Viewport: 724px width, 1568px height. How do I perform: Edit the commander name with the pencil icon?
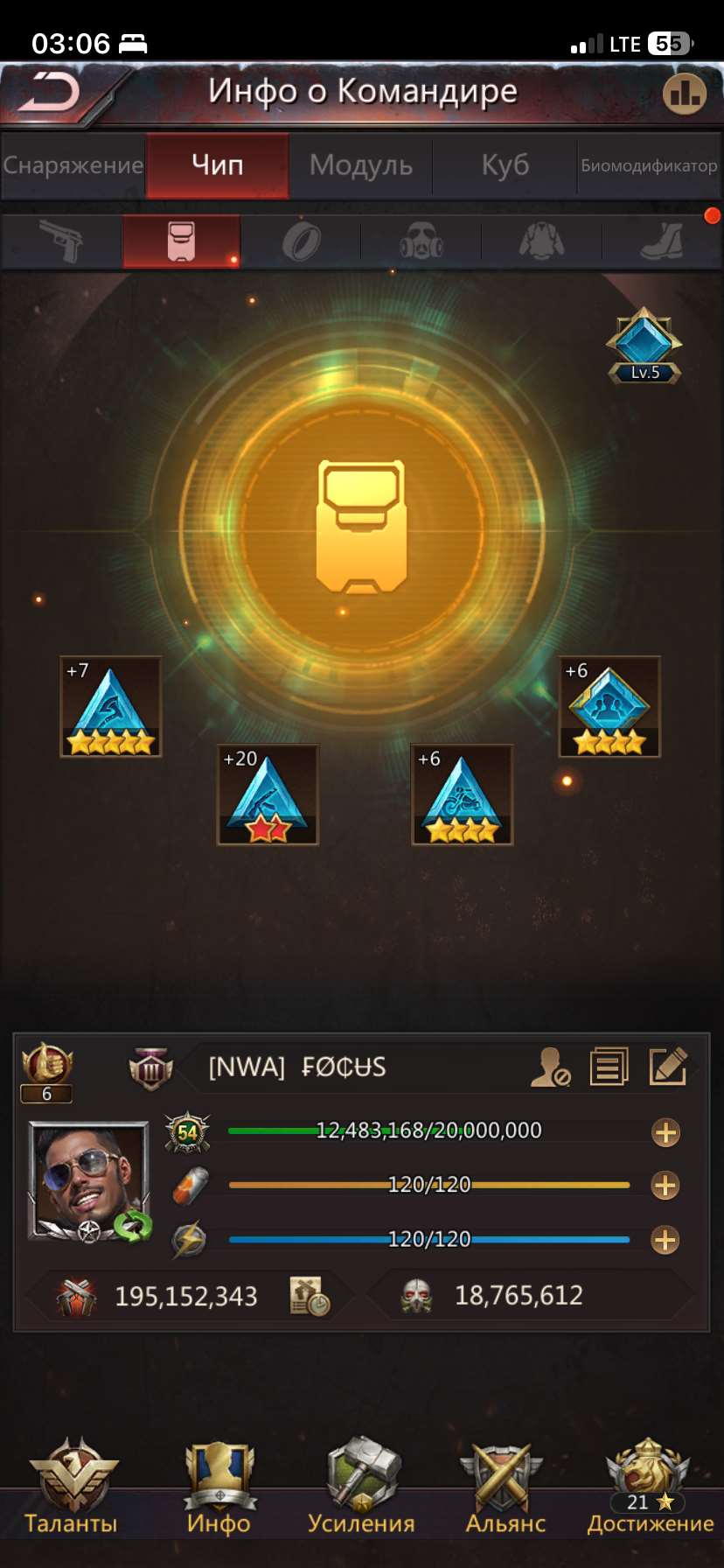click(668, 1067)
